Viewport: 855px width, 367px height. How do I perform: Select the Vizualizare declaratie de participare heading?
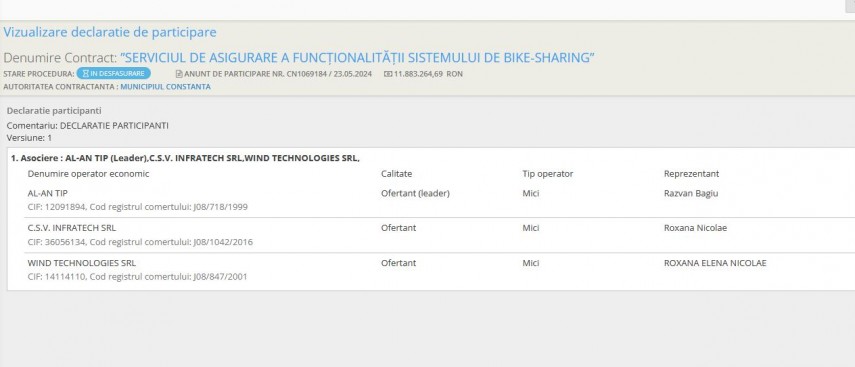(110, 32)
